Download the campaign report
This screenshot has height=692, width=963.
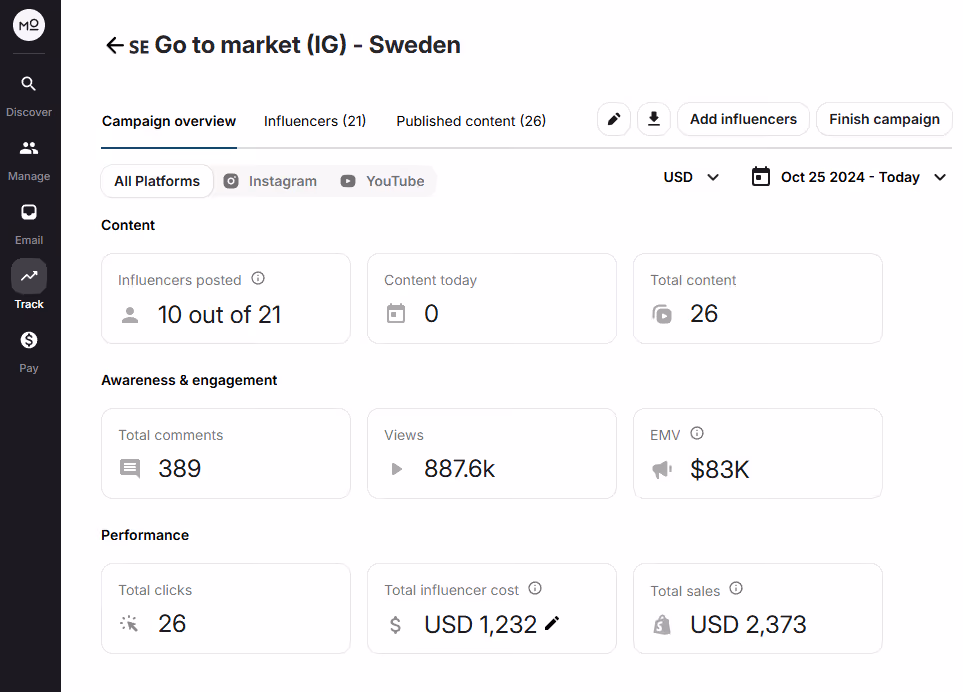point(654,120)
